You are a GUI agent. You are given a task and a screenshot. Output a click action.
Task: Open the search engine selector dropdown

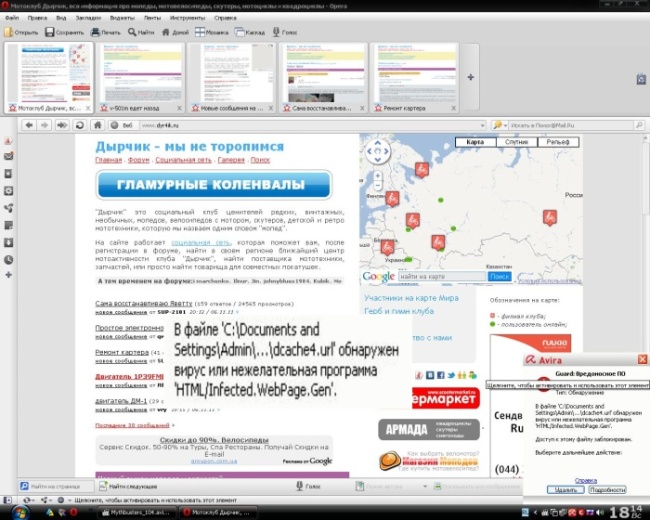[500, 125]
